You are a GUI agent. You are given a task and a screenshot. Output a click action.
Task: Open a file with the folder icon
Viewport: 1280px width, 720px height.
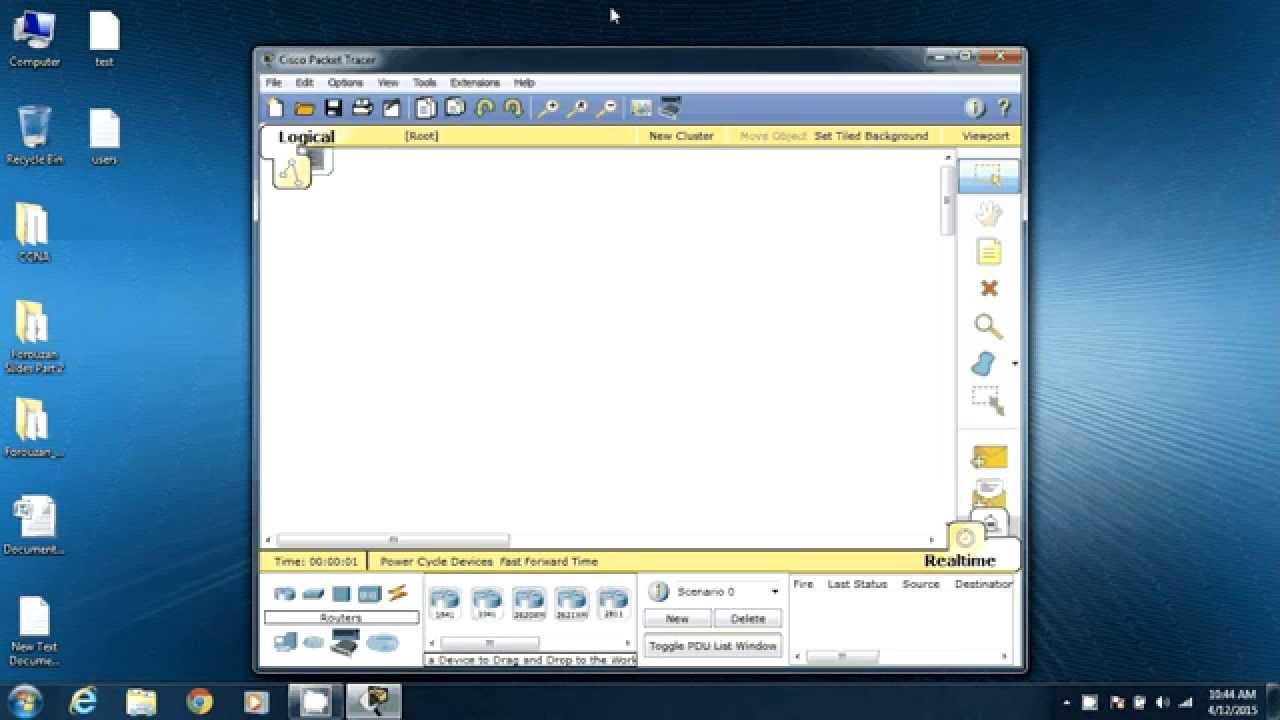(x=305, y=108)
